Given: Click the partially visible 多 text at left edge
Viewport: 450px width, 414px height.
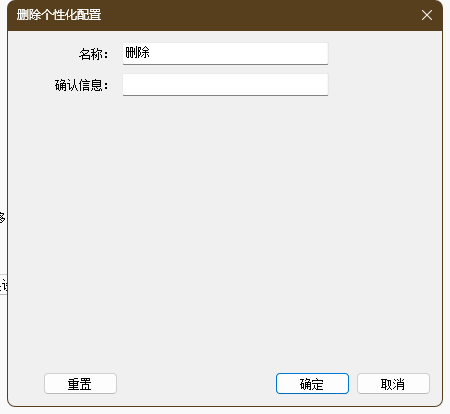Looking at the screenshot, I should [2, 218].
